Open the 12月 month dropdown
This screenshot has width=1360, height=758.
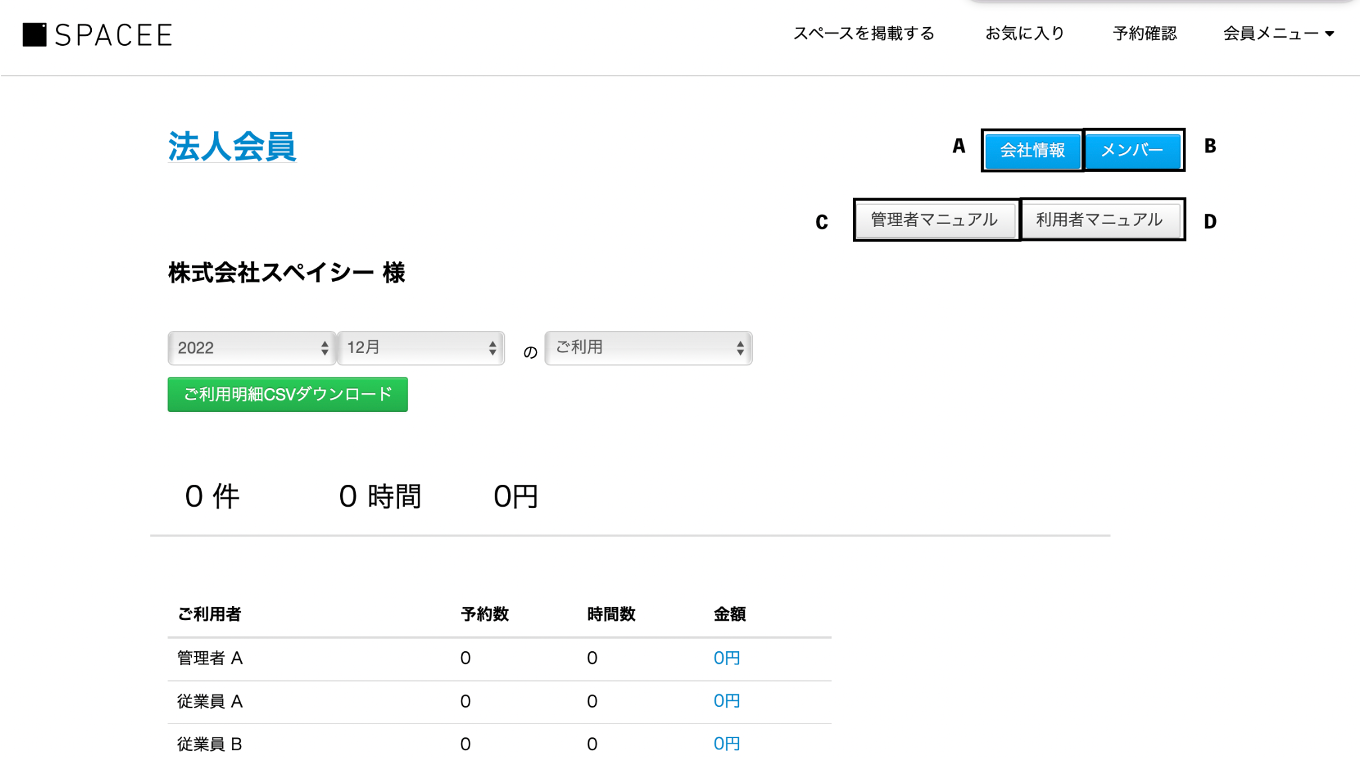(421, 348)
